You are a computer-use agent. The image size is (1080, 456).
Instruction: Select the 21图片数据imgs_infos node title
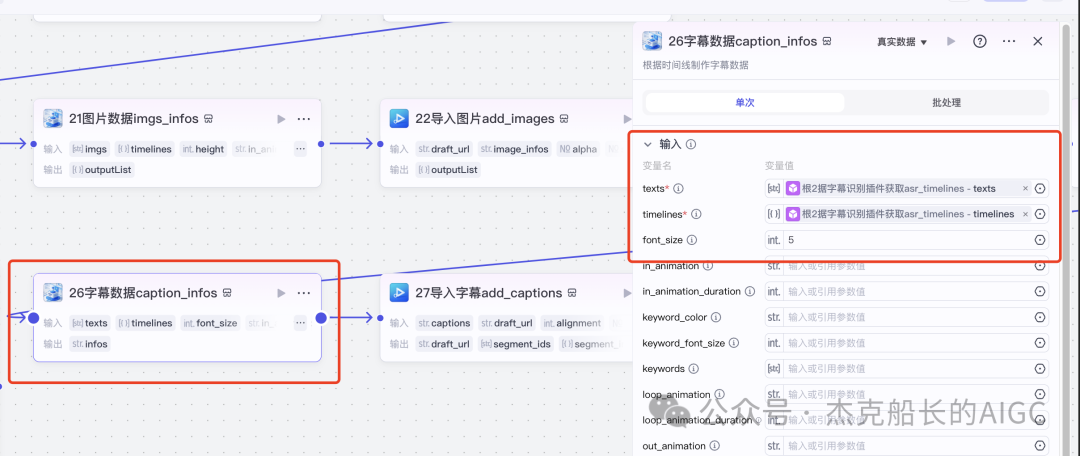tap(134, 119)
